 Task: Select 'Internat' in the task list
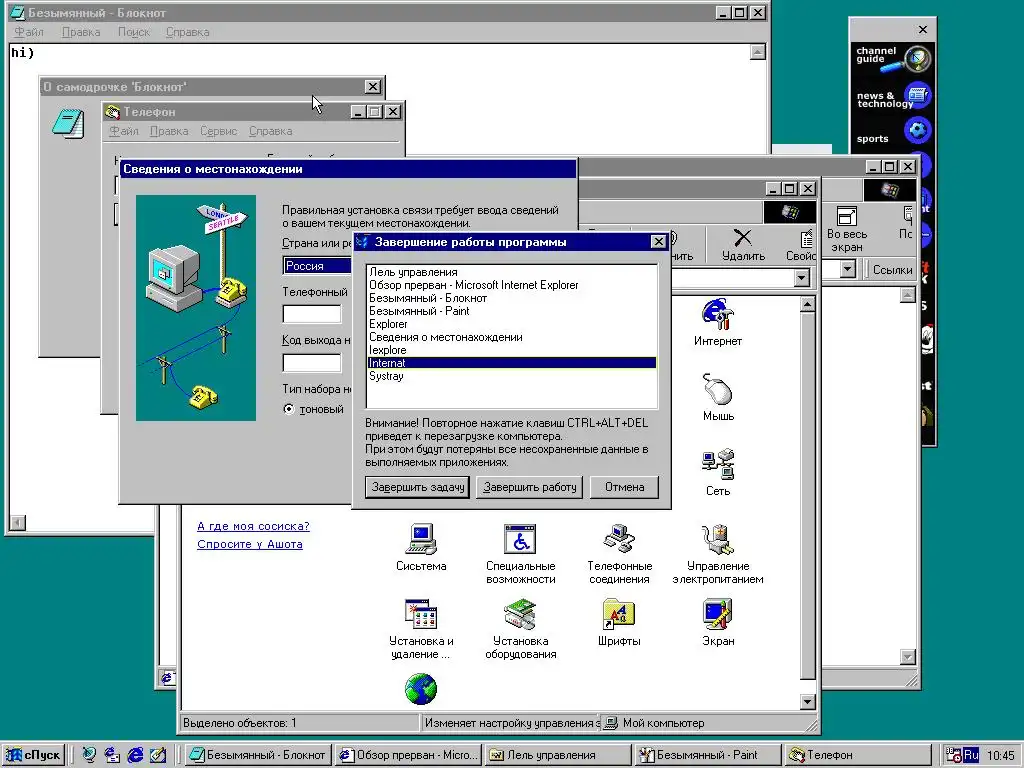click(x=511, y=363)
